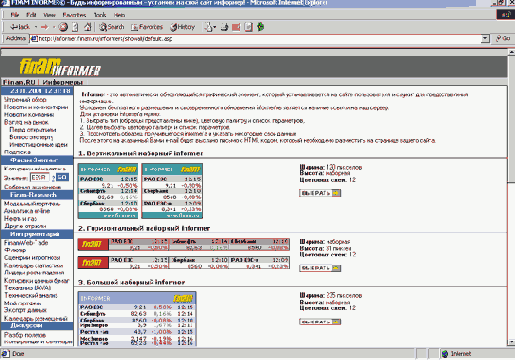The image size is (515, 360).
Task: Stop page loading with Stop icon
Action: click(63, 27)
